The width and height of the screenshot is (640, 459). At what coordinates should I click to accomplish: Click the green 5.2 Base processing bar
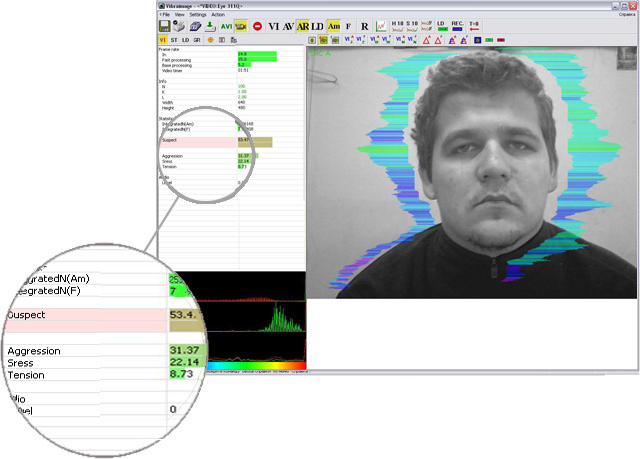[244, 65]
